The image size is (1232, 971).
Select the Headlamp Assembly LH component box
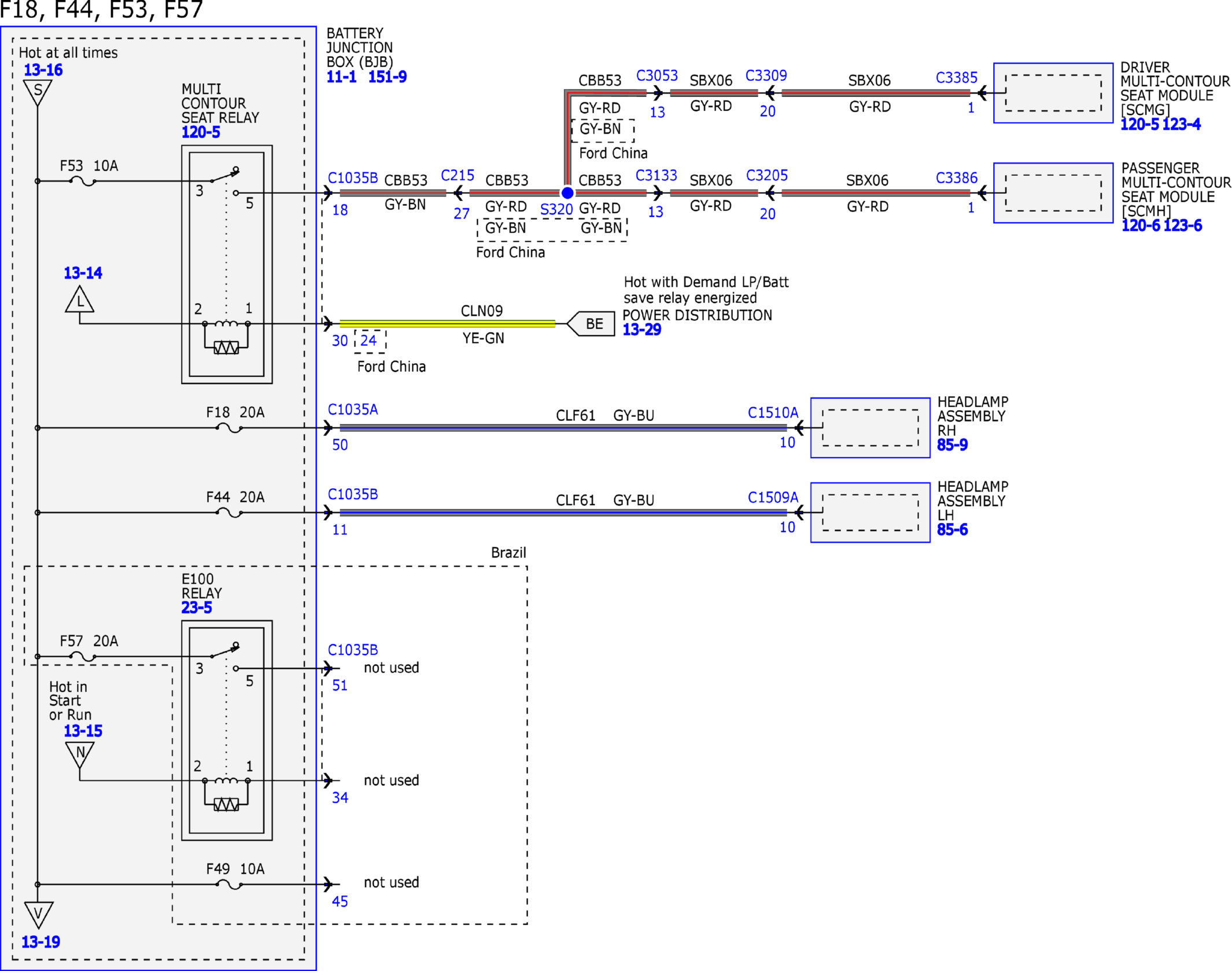870,512
